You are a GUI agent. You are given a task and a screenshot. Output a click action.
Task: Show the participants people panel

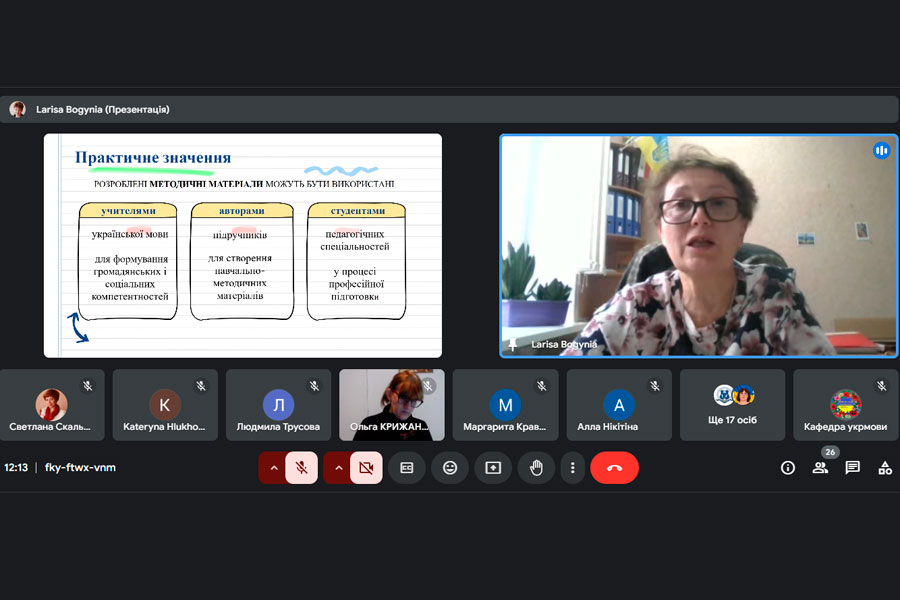pyautogui.click(x=820, y=468)
